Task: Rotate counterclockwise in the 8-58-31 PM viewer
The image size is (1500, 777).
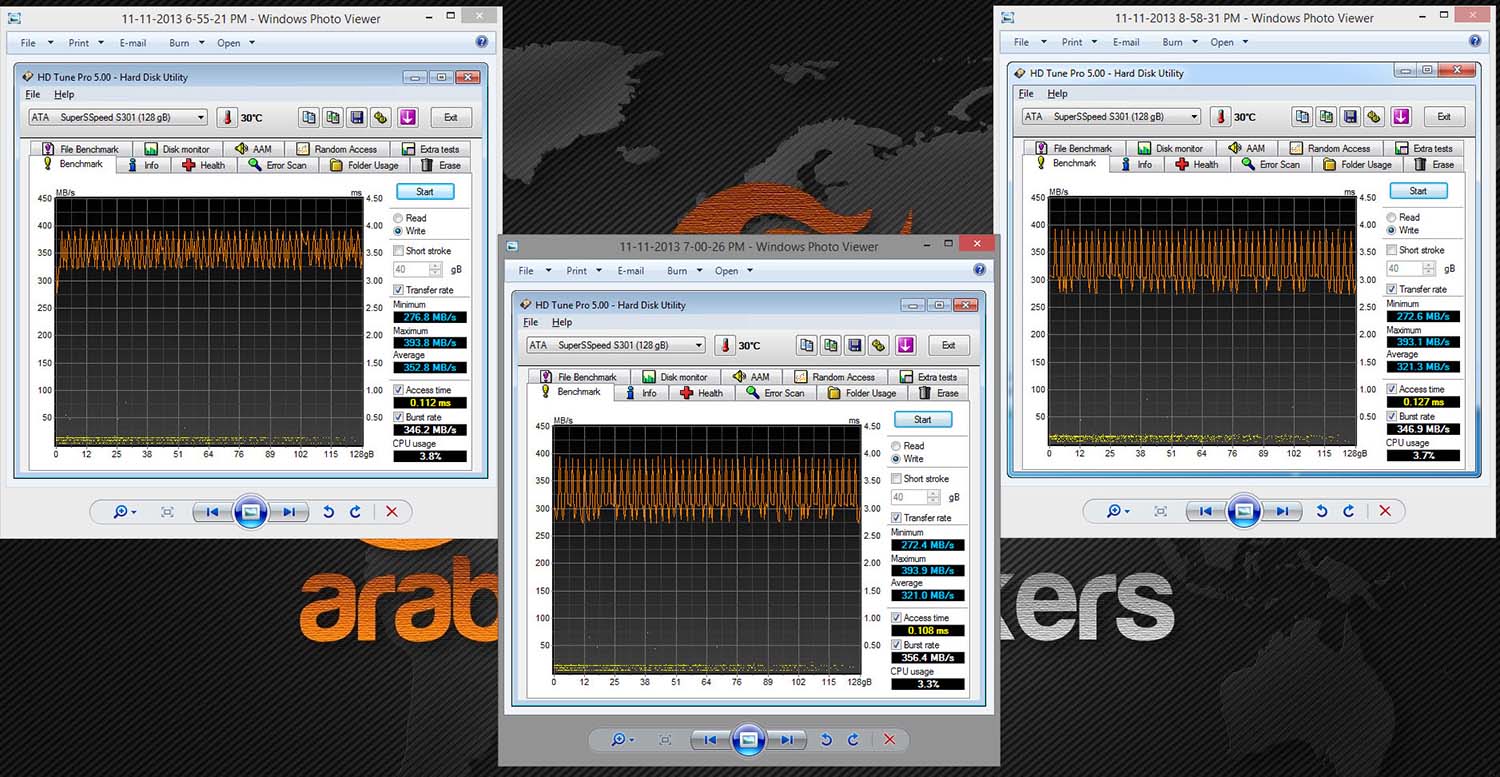Action: point(1322,511)
